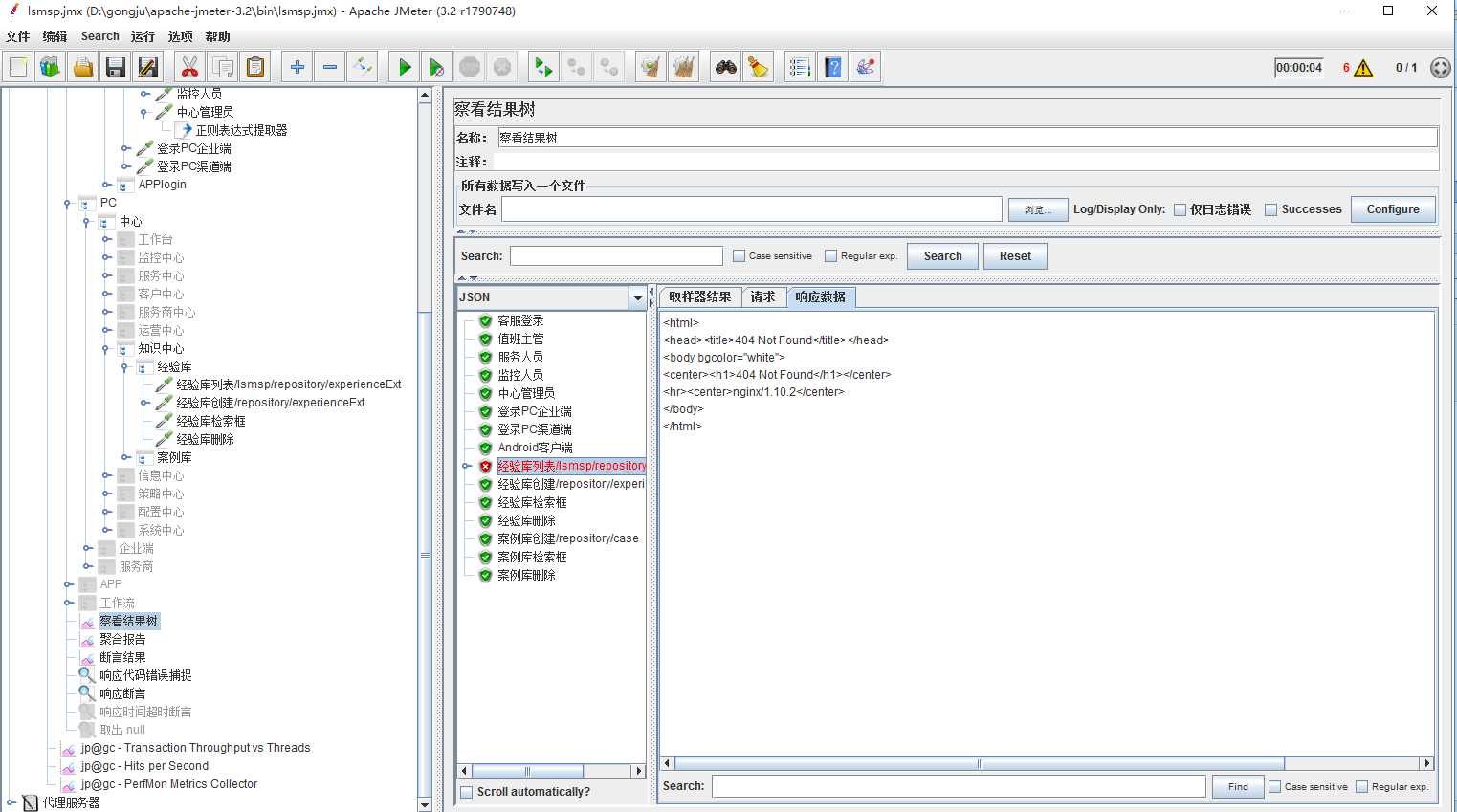Click the scissors Cut icon
Screen dimensions: 1457x812
point(189,67)
